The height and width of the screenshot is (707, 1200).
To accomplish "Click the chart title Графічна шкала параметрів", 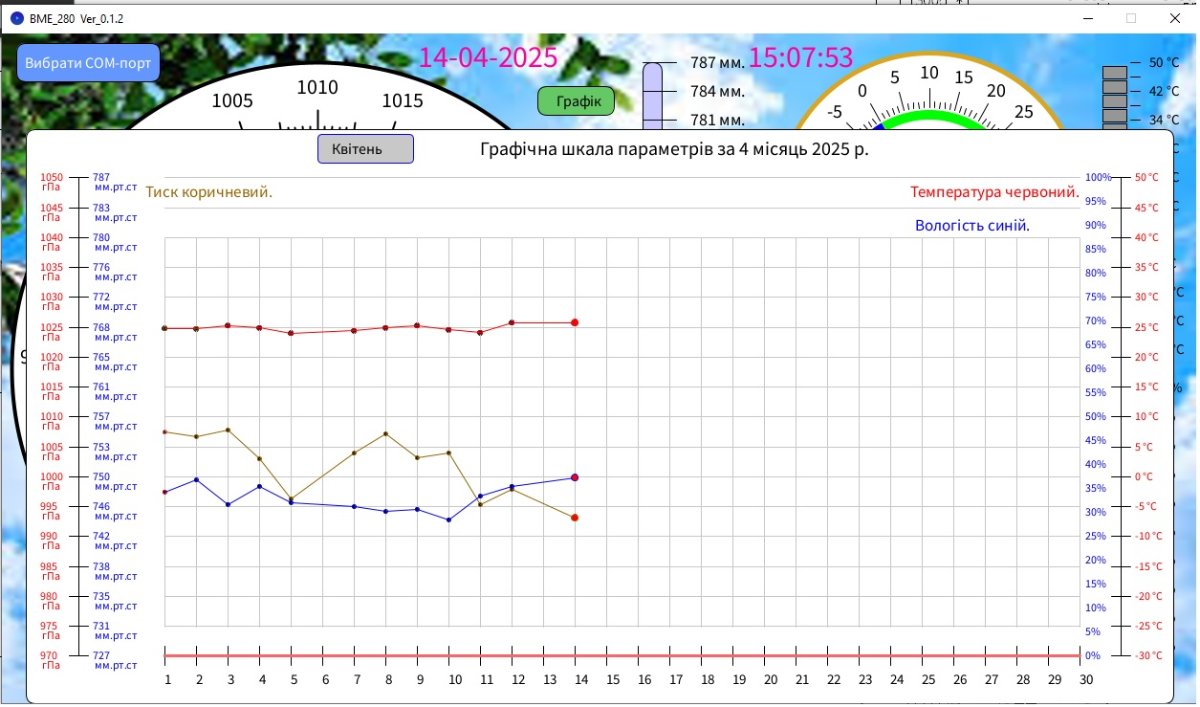I will click(675, 150).
